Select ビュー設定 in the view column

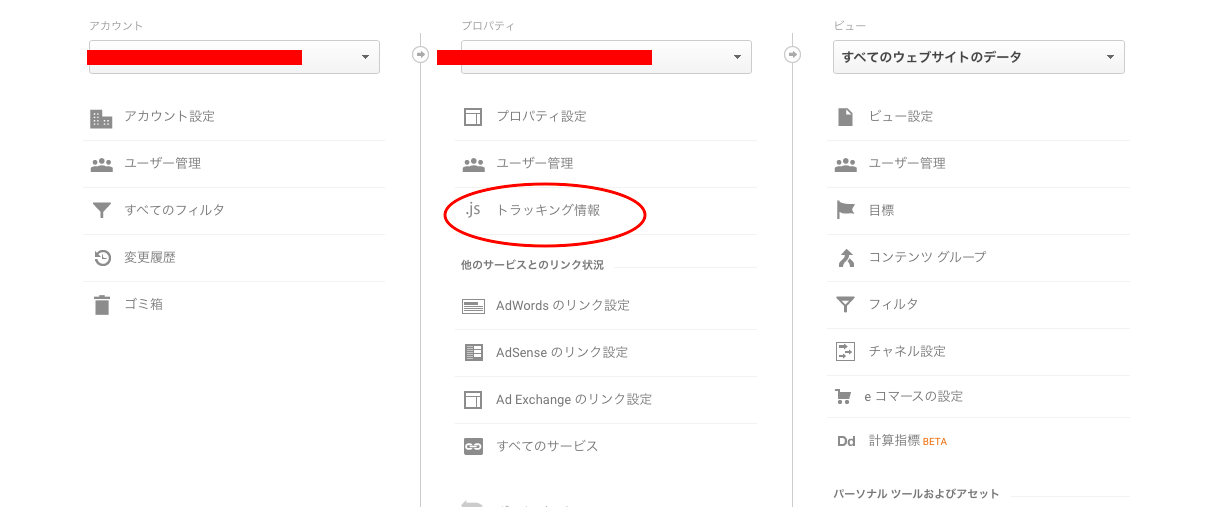coord(900,117)
